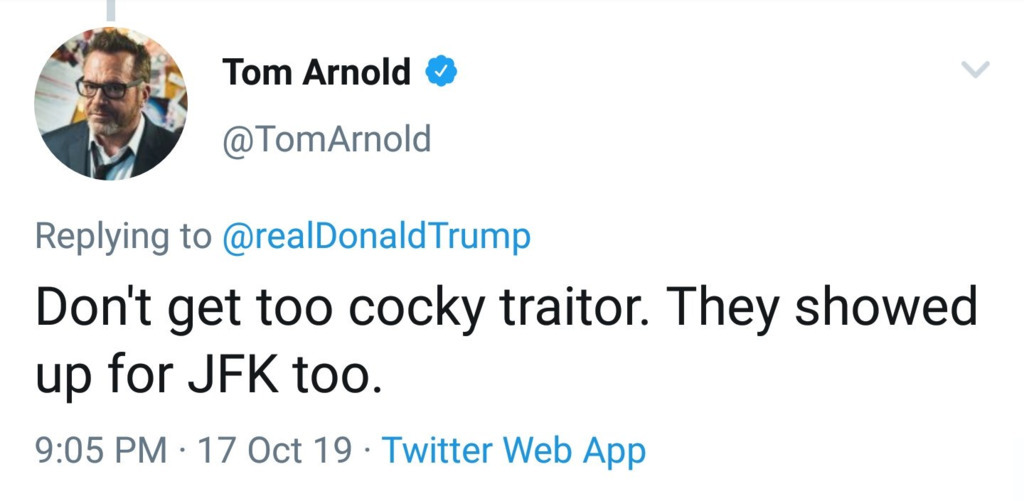
Task: Open the tweet options chevron menu
Action: point(974,70)
